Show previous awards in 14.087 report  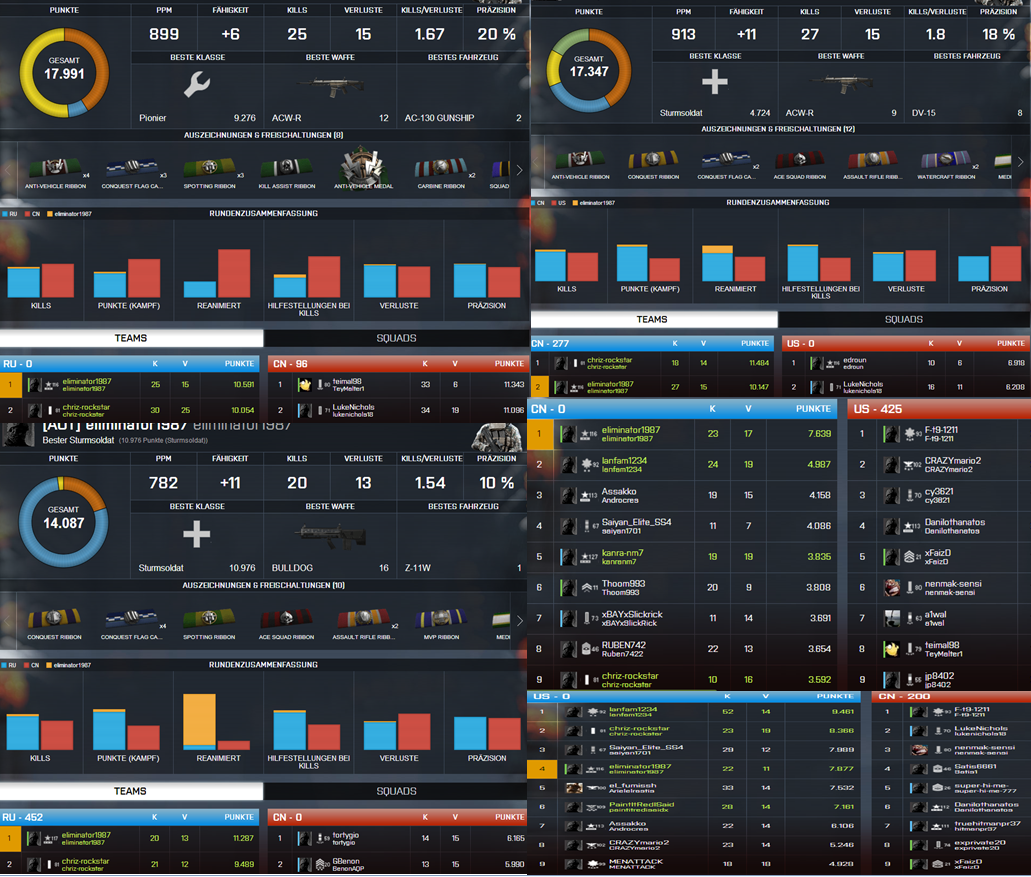(x=8, y=621)
